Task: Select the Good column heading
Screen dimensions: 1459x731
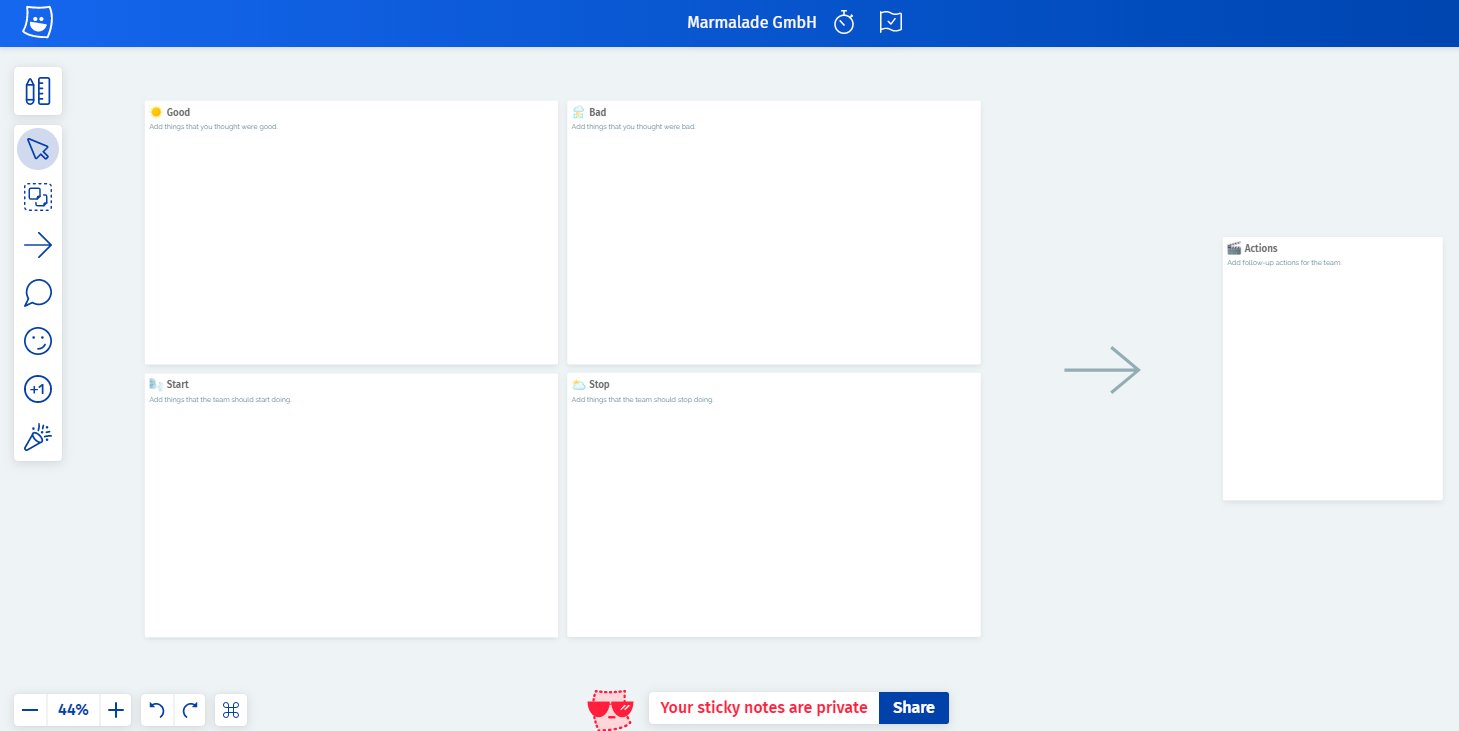Action: coord(178,112)
